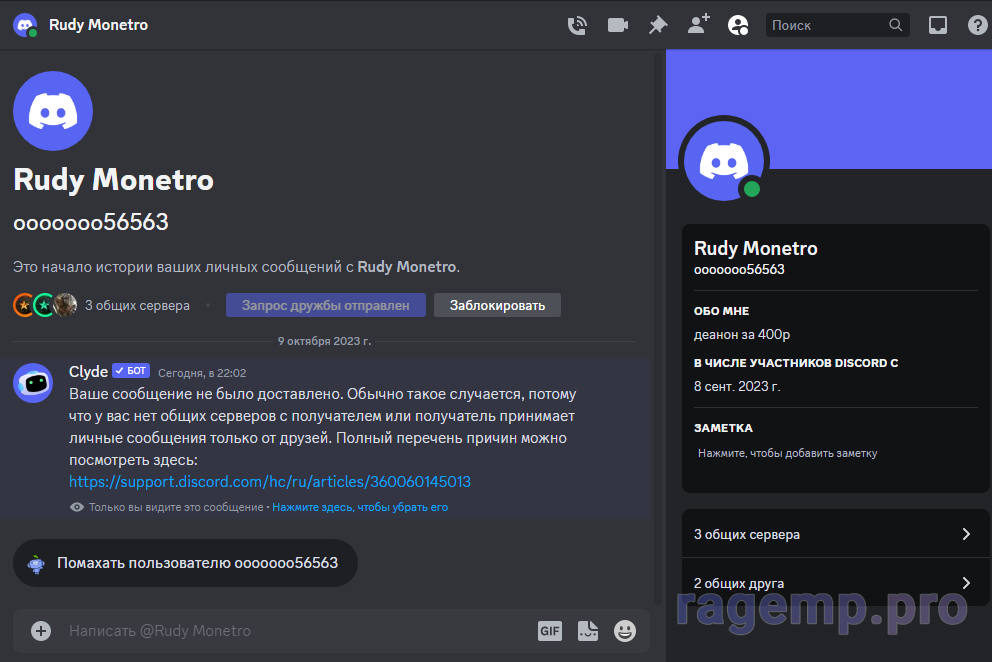Click the Clyde username
Screen dimensions: 992x662
88,372
